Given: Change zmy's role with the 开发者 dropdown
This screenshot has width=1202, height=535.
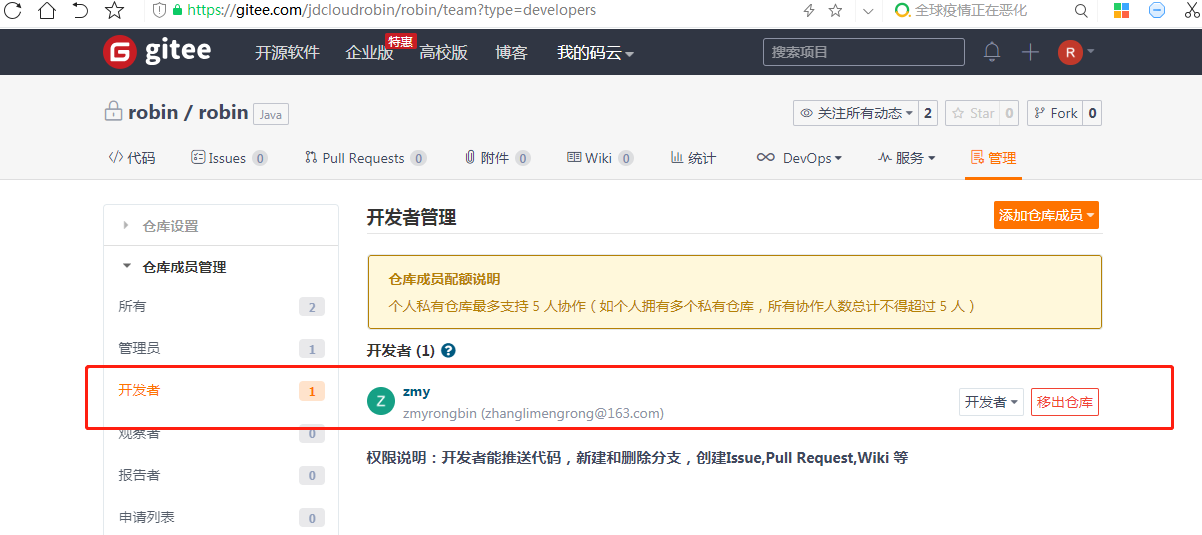Looking at the screenshot, I should tap(992, 402).
